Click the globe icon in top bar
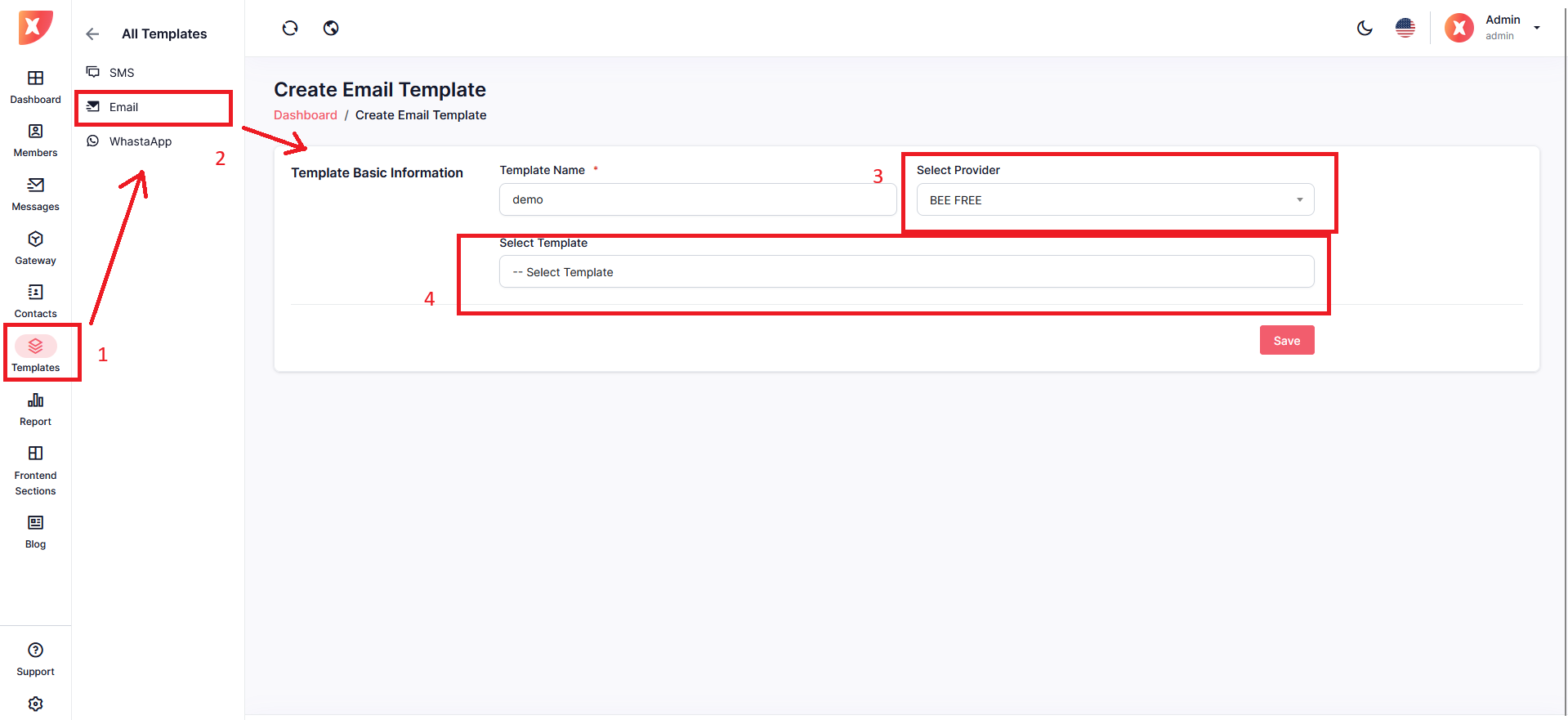Screen dimensions: 1568x720 pyautogui.click(x=331, y=29)
